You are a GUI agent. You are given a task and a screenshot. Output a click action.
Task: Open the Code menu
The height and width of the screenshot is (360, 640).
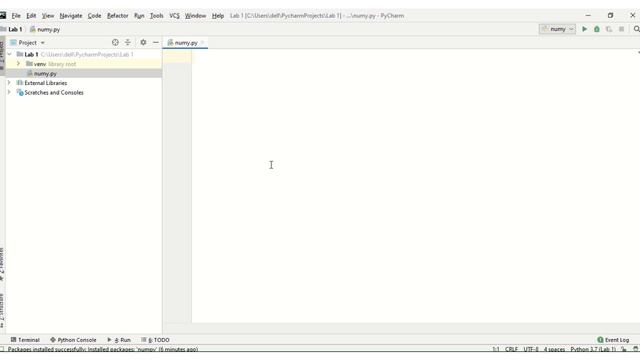(x=94, y=16)
